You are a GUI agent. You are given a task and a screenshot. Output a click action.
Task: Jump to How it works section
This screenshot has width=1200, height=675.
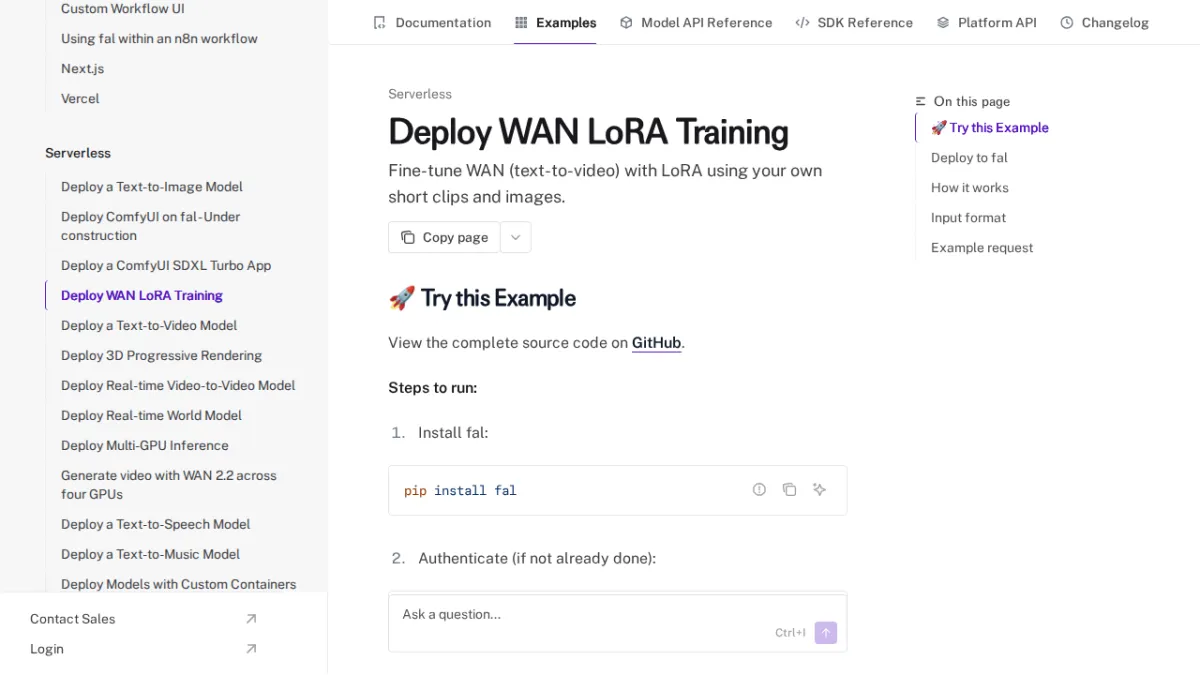coord(969,188)
